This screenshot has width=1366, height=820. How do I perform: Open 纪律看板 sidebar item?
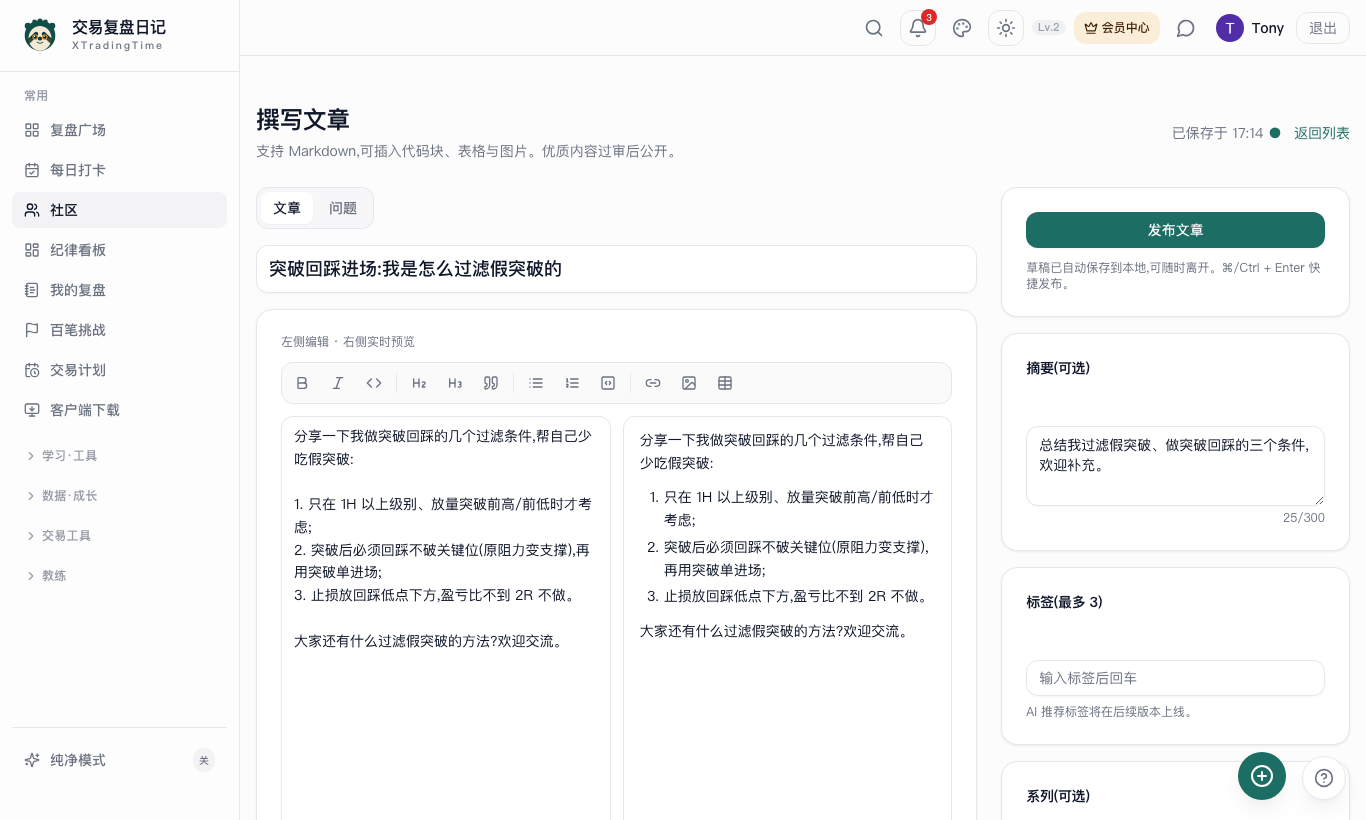pos(119,250)
